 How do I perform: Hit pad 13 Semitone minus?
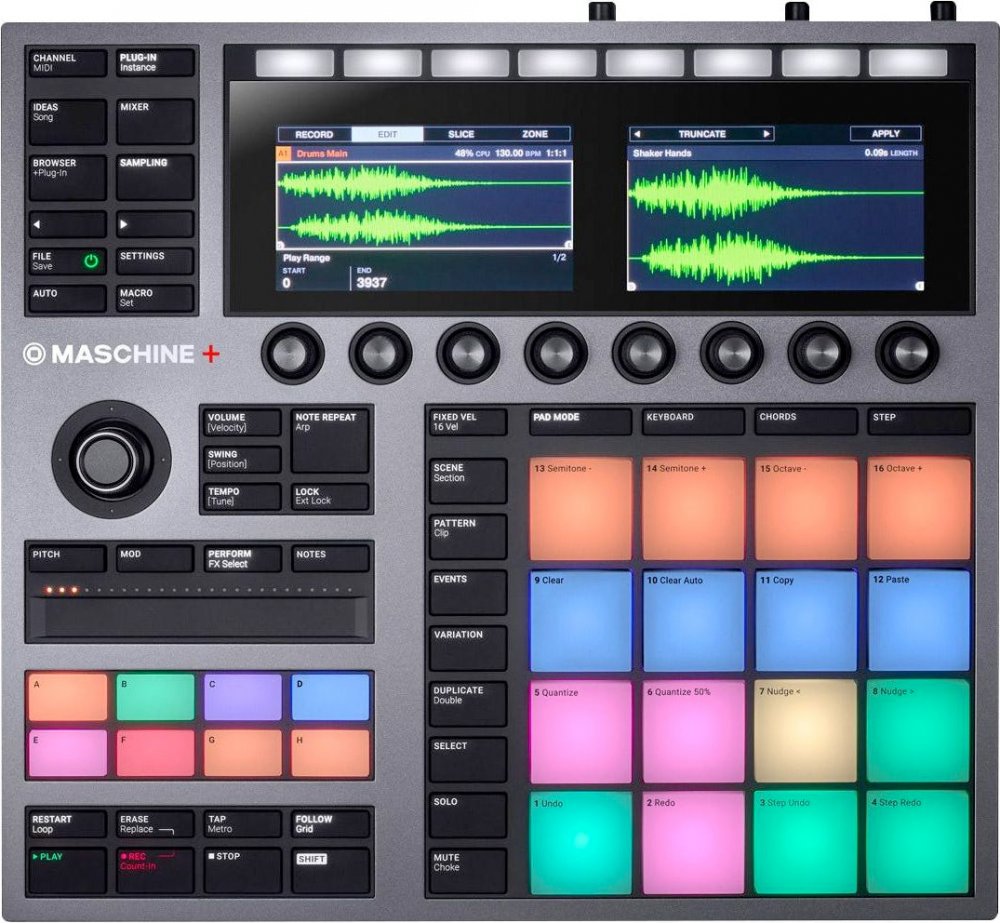(x=581, y=509)
